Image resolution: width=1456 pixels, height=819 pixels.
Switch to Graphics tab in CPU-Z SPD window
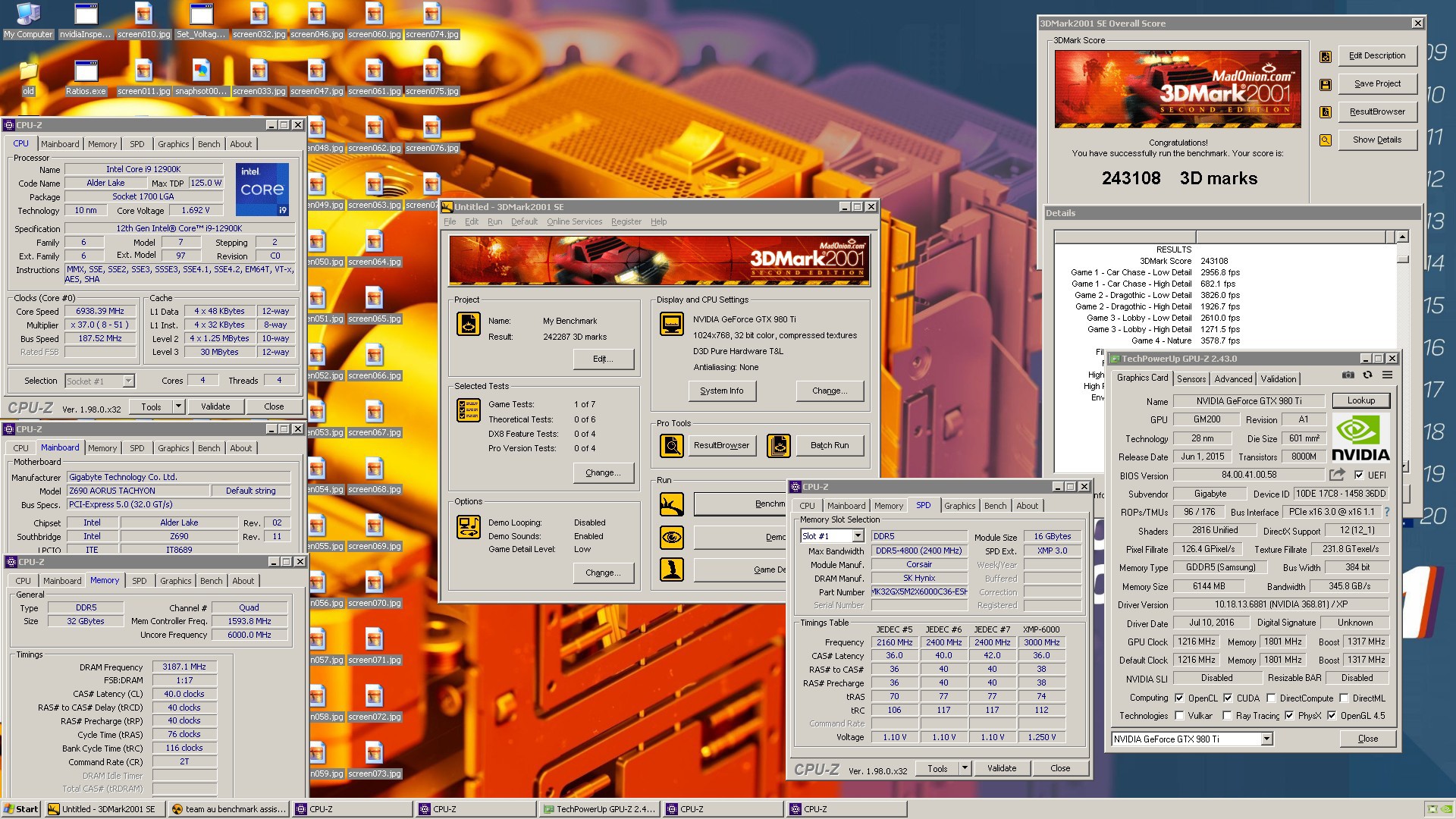pos(959,506)
